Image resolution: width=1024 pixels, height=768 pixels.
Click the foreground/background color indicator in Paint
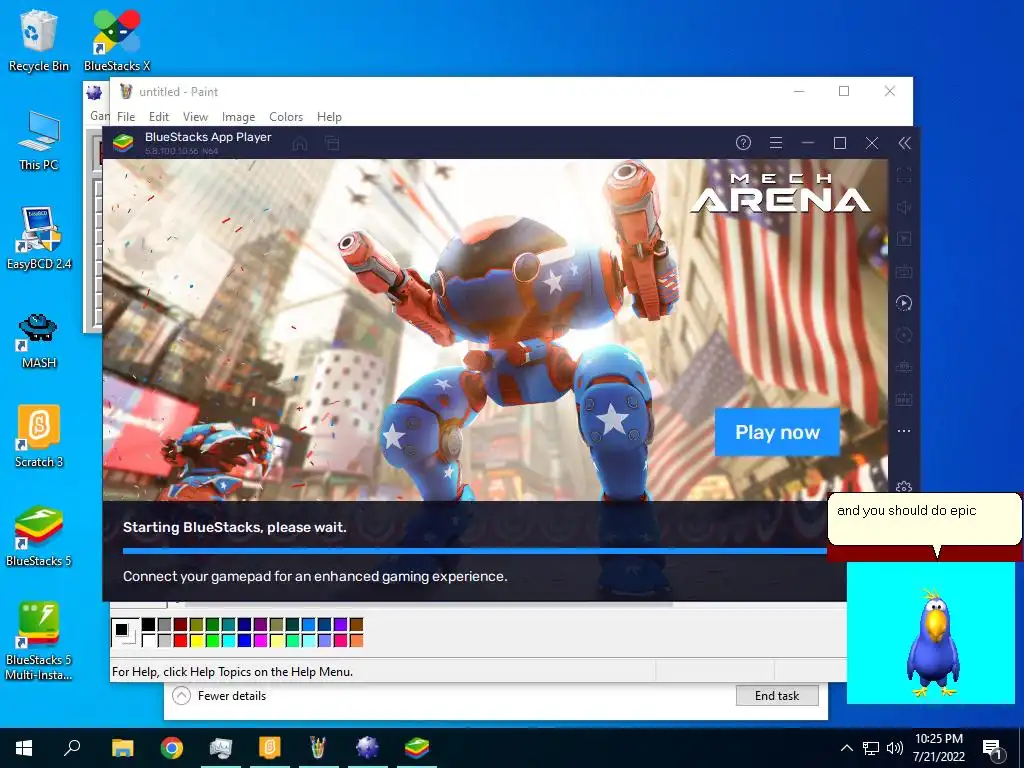coord(124,632)
